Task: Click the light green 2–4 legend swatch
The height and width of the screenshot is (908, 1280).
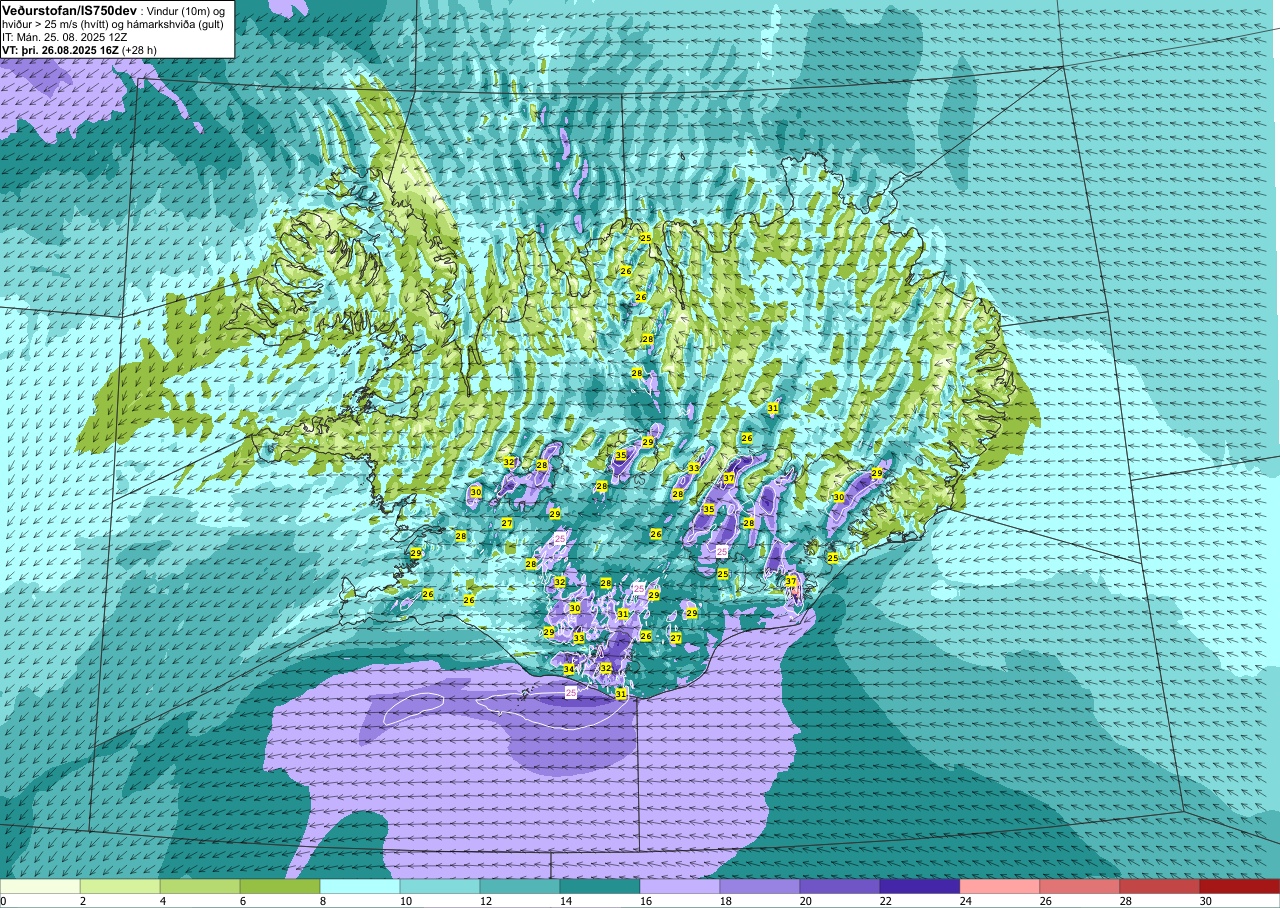Action: [120, 886]
